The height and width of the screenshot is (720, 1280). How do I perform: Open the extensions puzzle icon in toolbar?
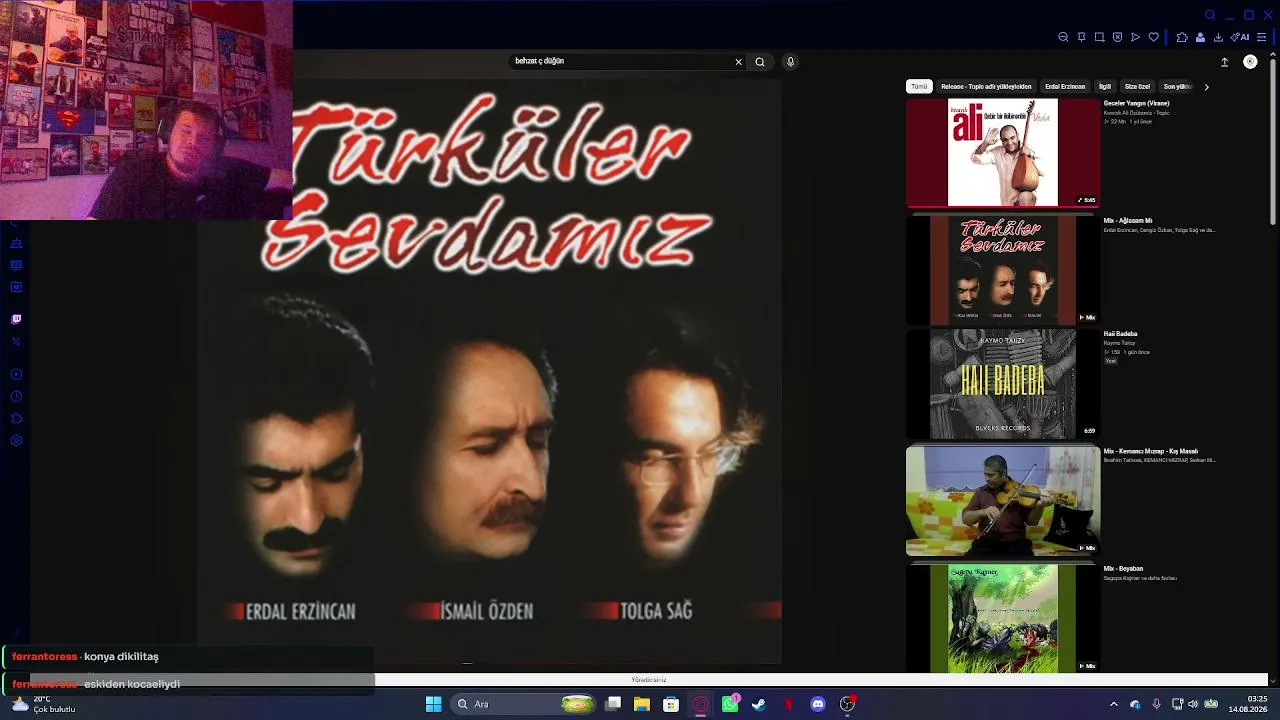coord(1182,37)
